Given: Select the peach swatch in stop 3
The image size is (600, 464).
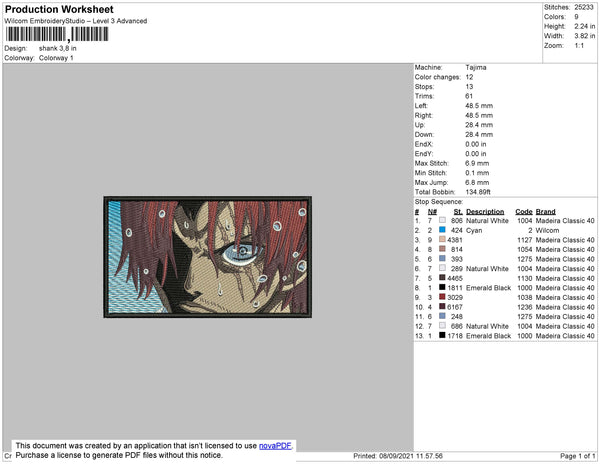Looking at the screenshot, I should [x=442, y=239].
